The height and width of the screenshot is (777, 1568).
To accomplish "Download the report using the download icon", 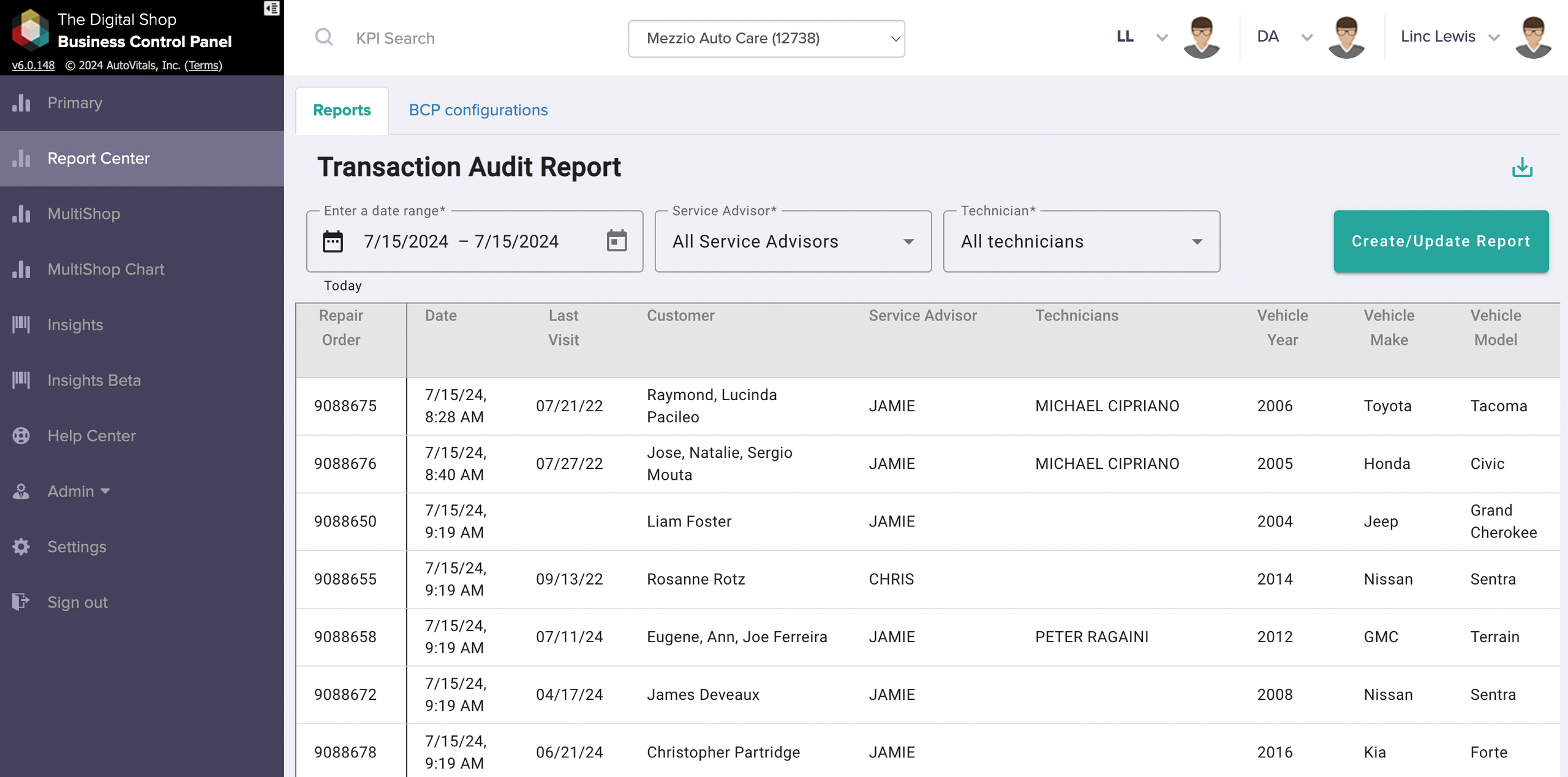I will [x=1522, y=167].
